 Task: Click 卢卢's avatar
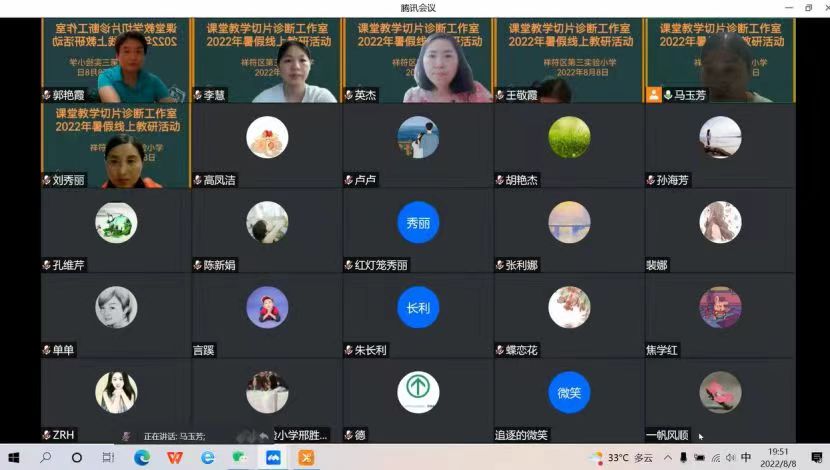[x=418, y=138]
